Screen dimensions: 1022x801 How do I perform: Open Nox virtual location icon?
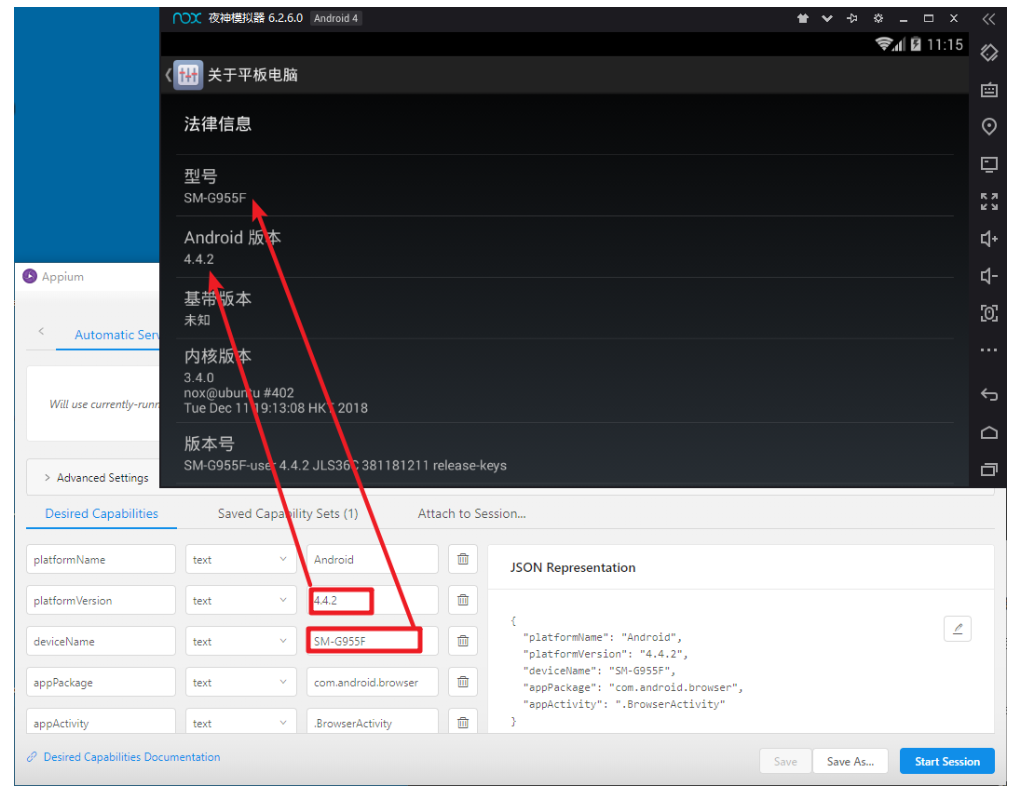[989, 126]
